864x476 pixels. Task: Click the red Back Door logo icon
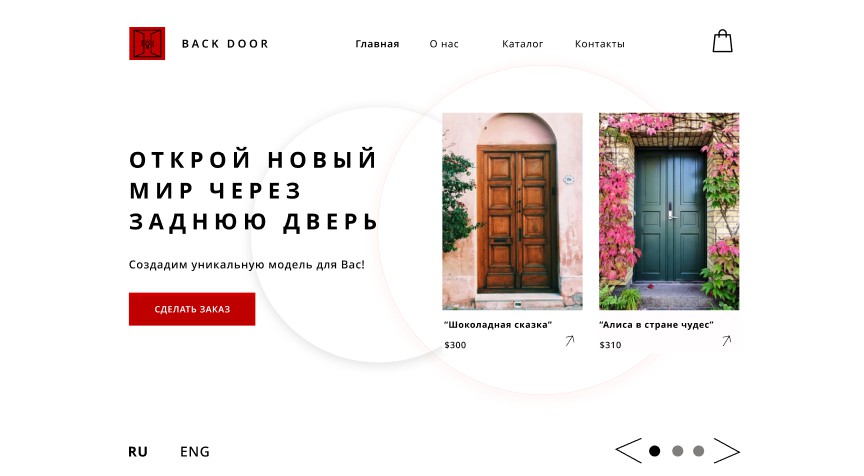(147, 44)
